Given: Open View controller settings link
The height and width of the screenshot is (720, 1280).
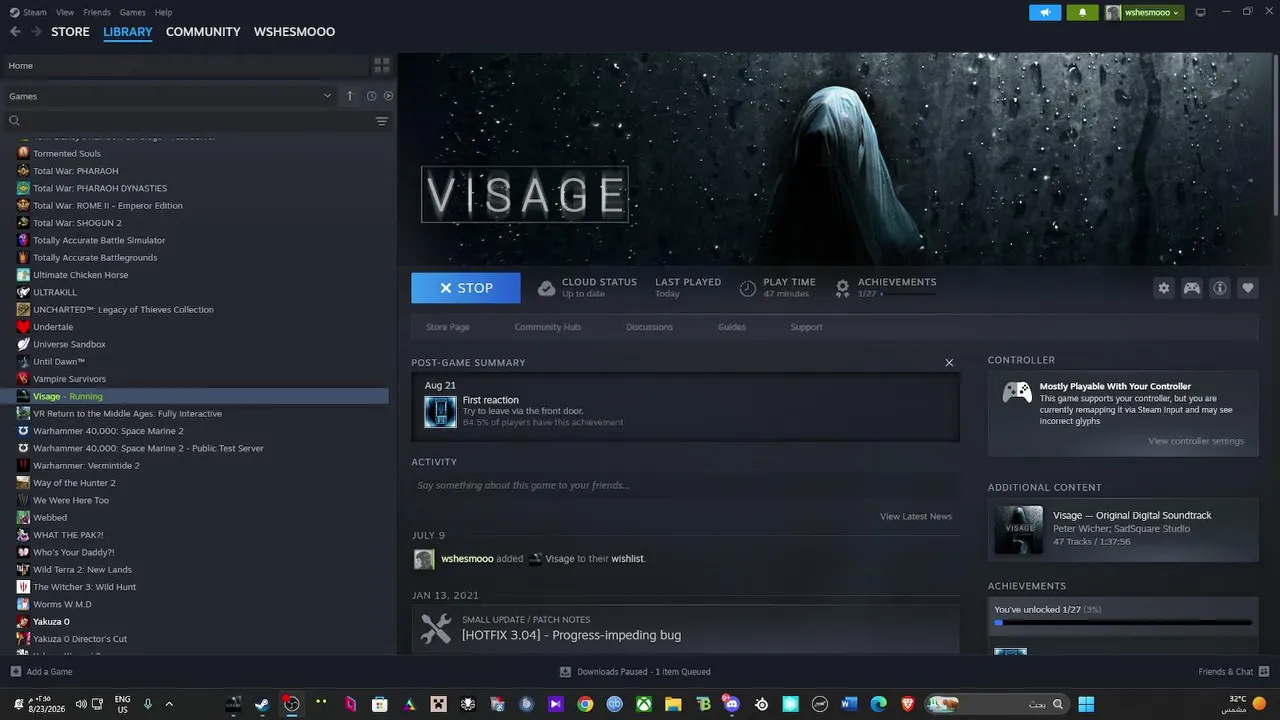Looking at the screenshot, I should click(1196, 441).
